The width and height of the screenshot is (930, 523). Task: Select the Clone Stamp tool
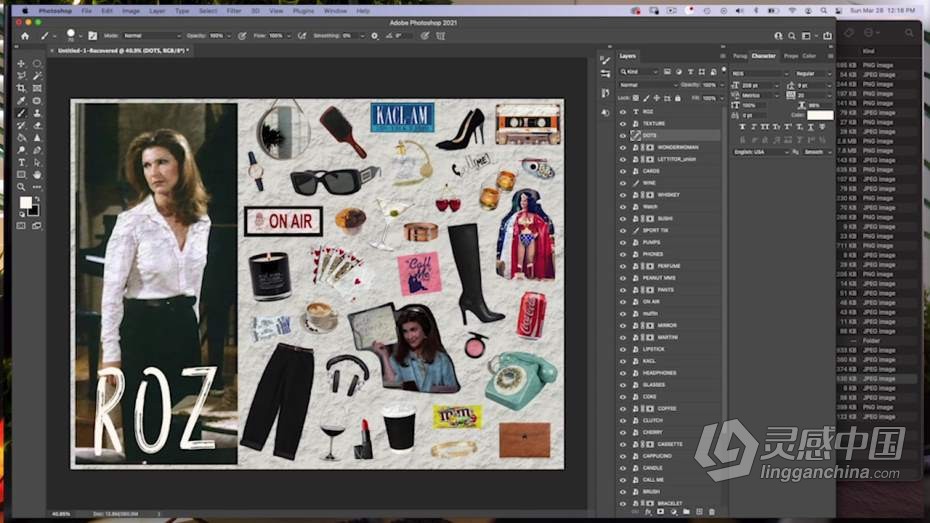[37, 113]
